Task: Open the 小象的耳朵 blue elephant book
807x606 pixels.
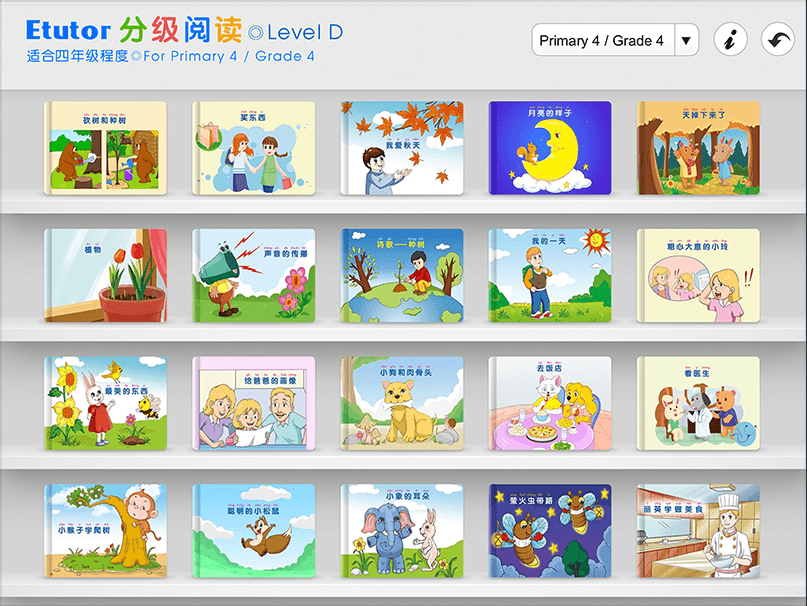Action: (402, 531)
